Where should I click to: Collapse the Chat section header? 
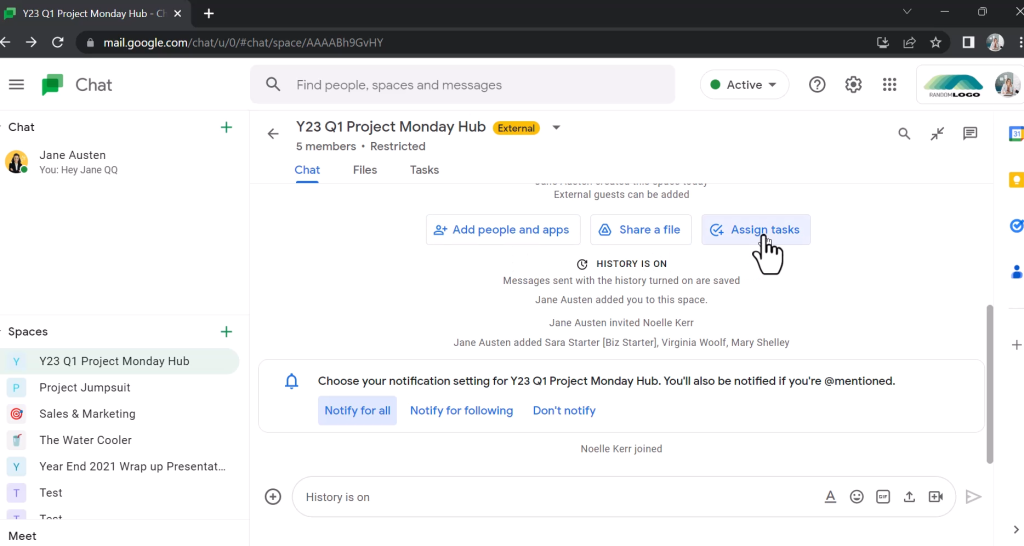point(21,127)
